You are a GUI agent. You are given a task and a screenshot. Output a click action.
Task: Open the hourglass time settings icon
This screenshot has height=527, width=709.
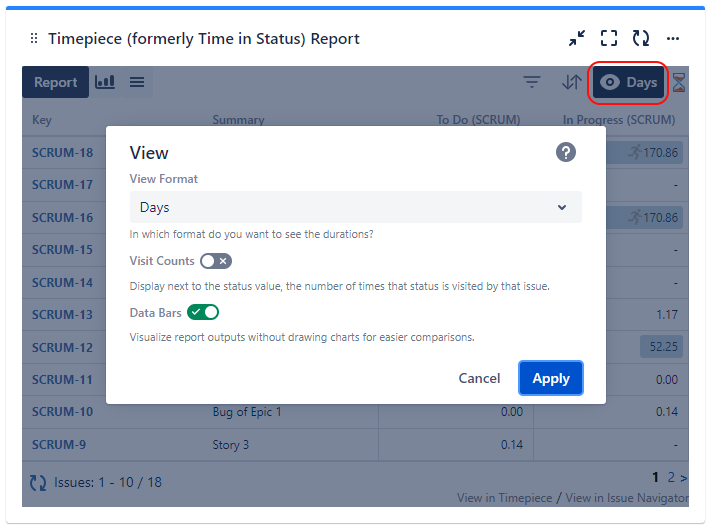pyautogui.click(x=679, y=83)
